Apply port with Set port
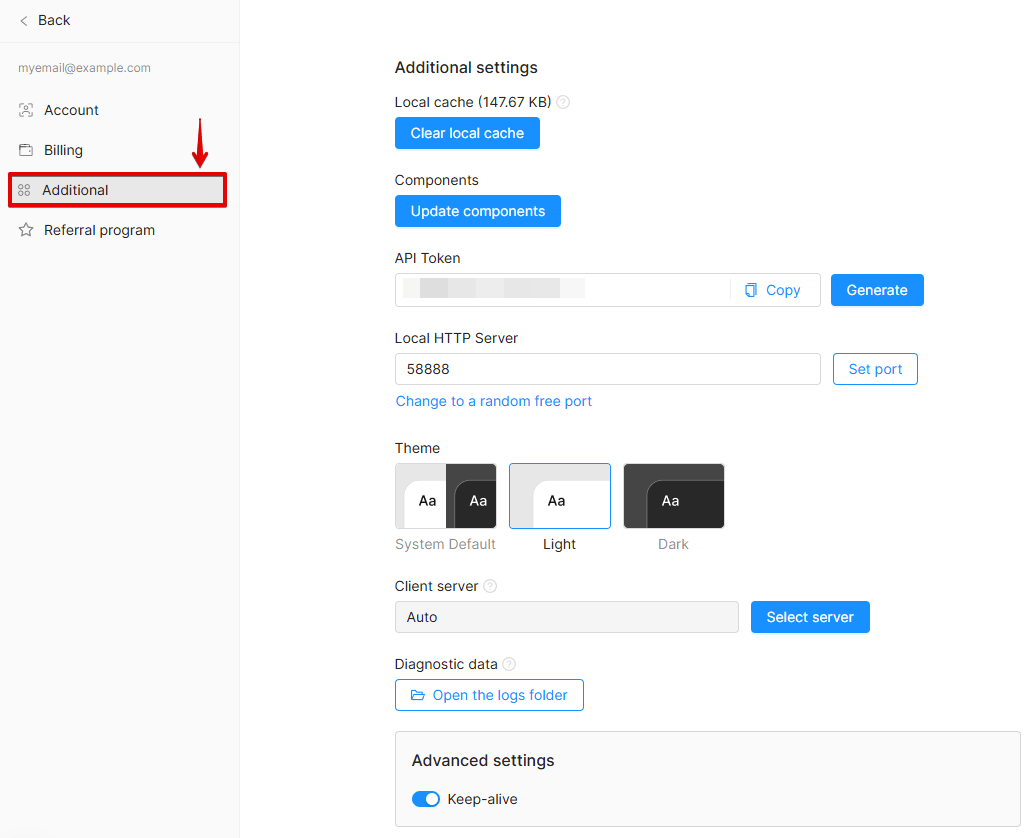Image resolution: width=1031 pixels, height=838 pixels. 875,369
